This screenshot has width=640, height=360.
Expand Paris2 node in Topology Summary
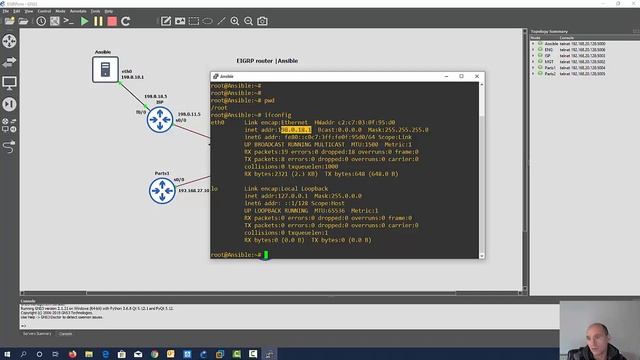533,74
